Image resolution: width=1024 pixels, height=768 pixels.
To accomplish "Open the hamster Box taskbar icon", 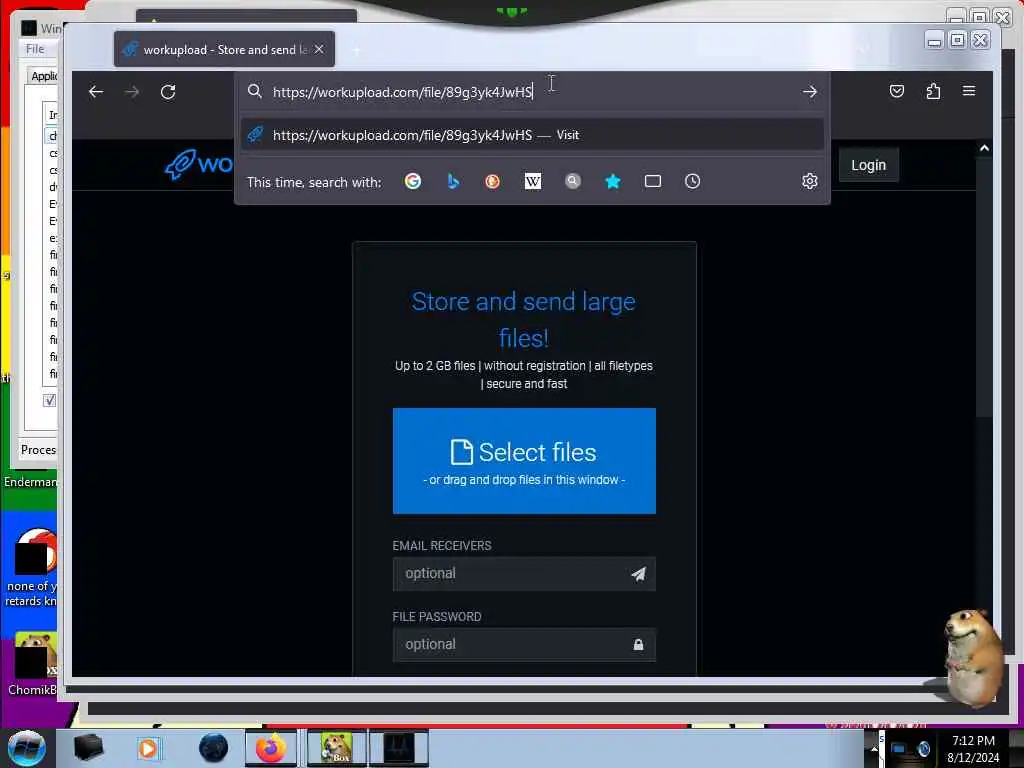I will [336, 748].
